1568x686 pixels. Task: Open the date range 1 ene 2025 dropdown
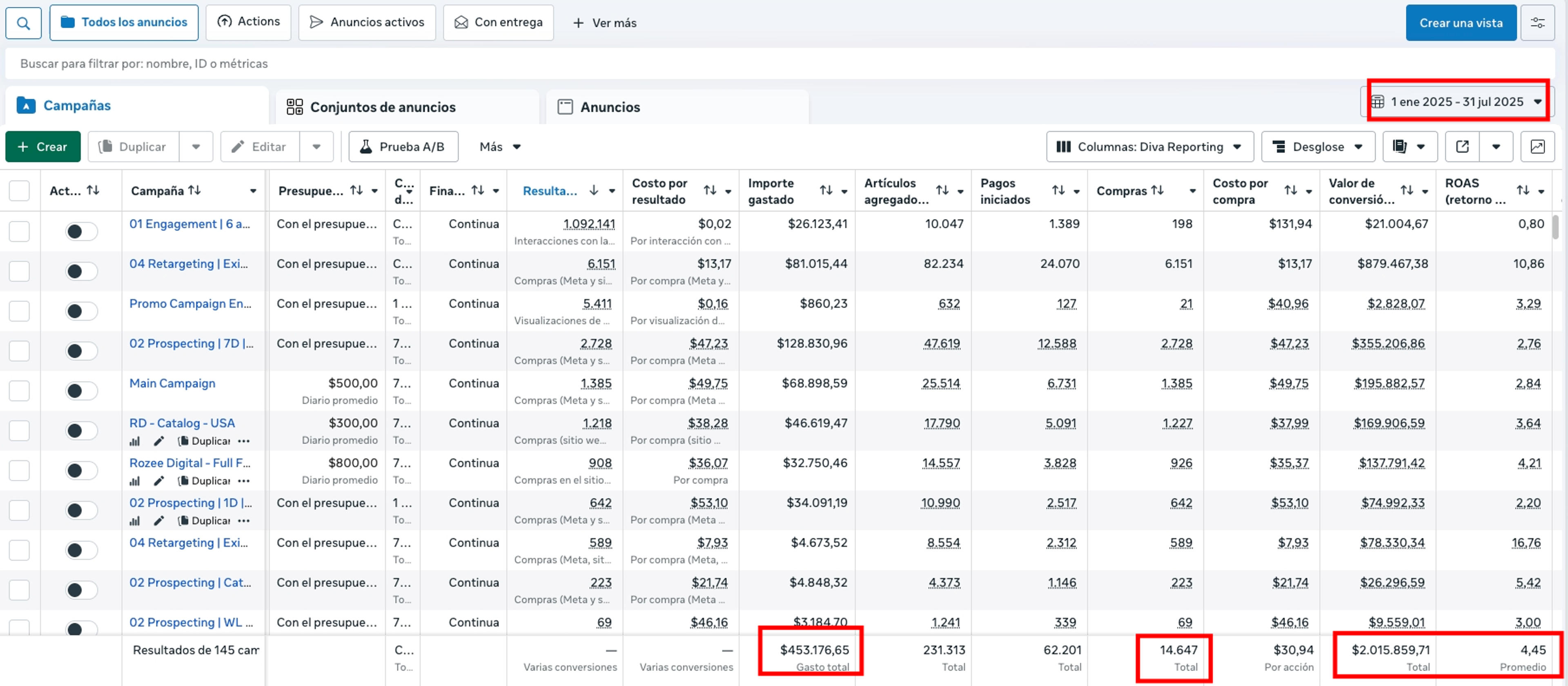click(x=1457, y=102)
